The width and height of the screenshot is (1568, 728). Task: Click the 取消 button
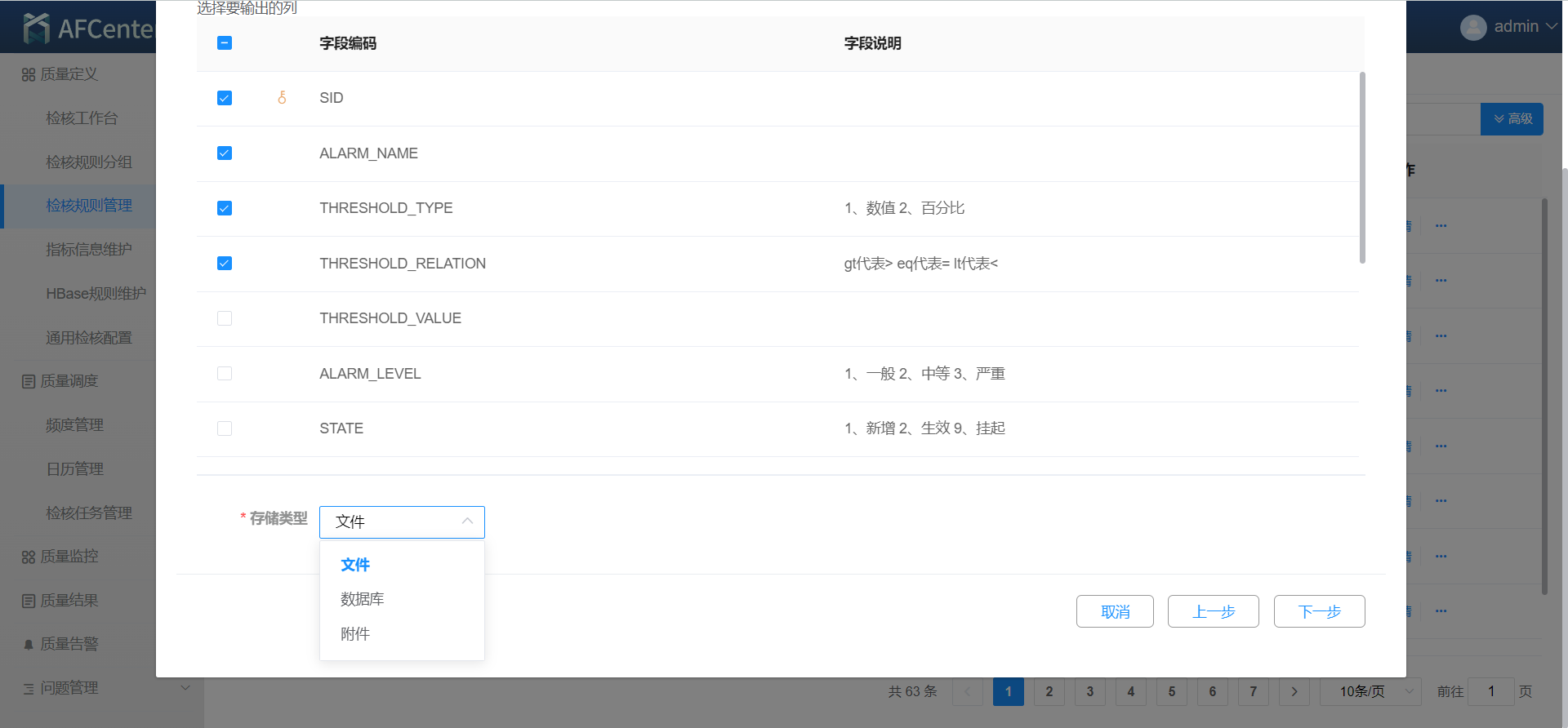(1115, 611)
